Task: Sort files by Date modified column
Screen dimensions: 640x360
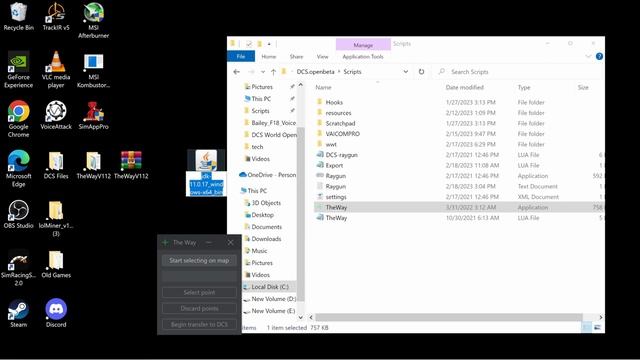Action: point(464,87)
